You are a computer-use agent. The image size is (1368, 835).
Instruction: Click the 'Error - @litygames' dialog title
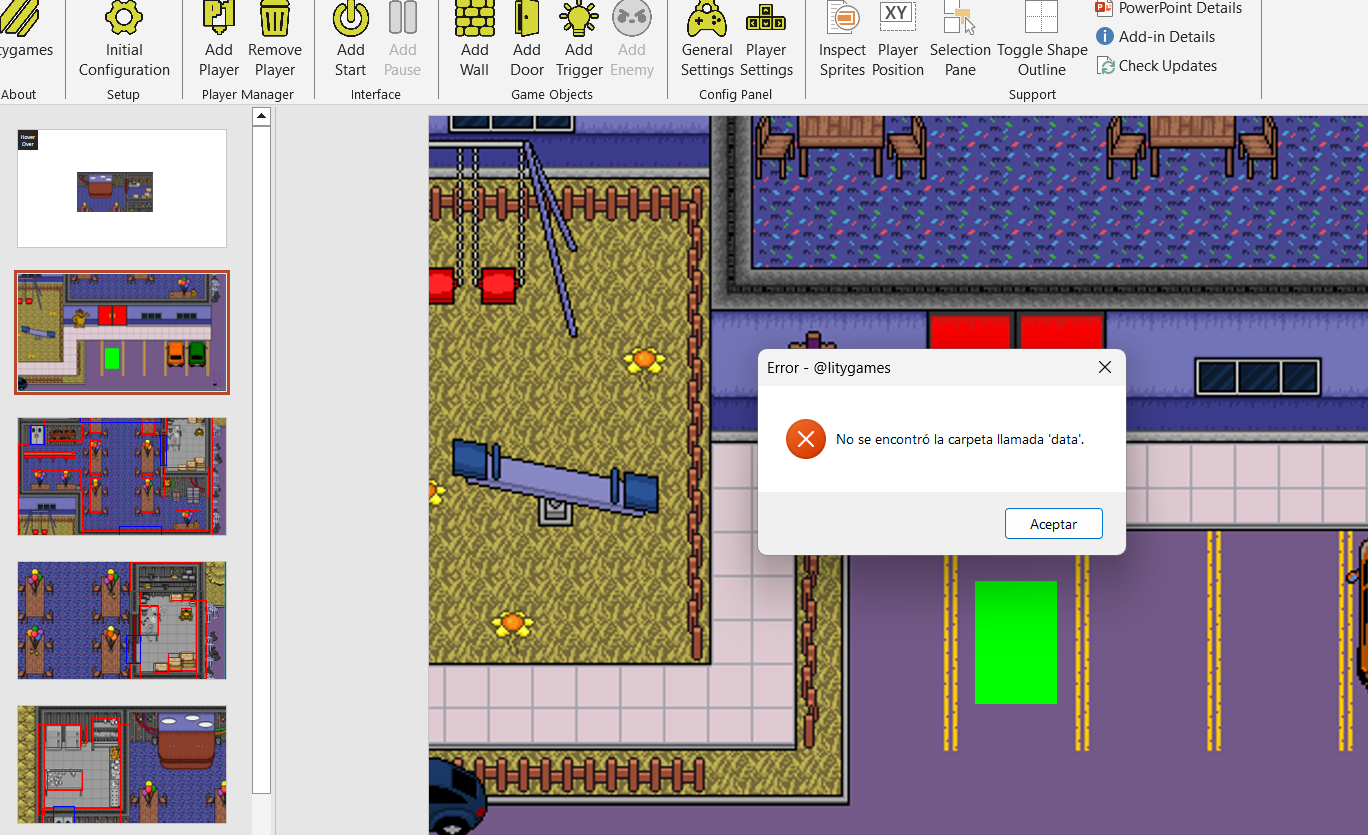point(829,368)
